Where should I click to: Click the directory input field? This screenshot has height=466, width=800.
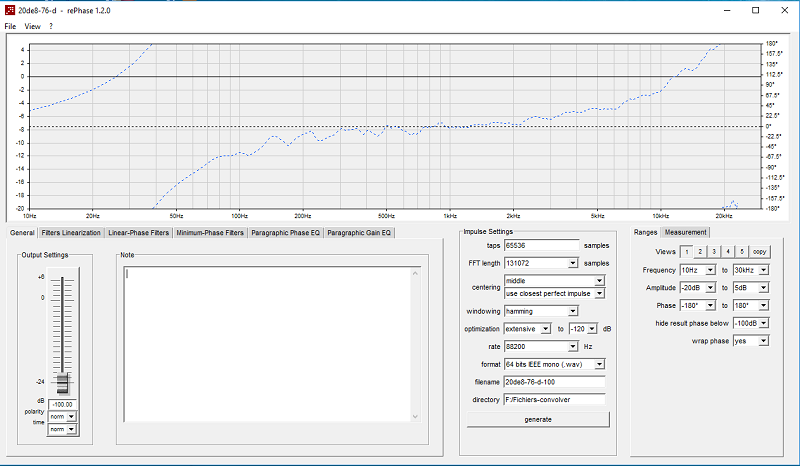554,400
